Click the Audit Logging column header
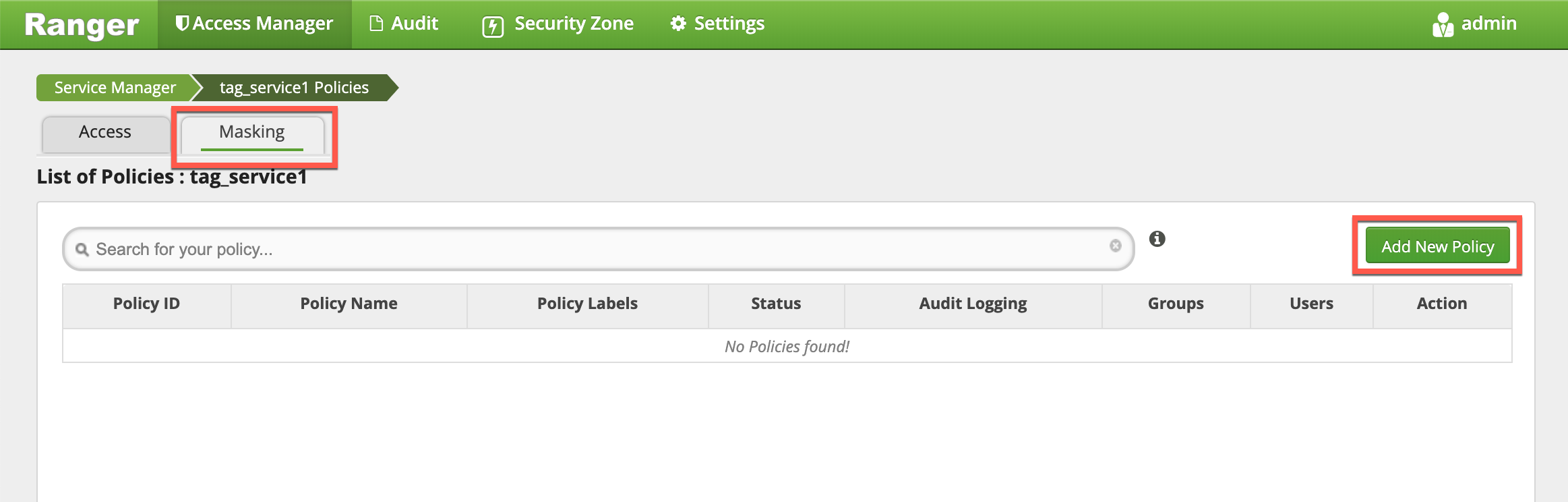Screen dimensions: 1568x502 coord(973,304)
